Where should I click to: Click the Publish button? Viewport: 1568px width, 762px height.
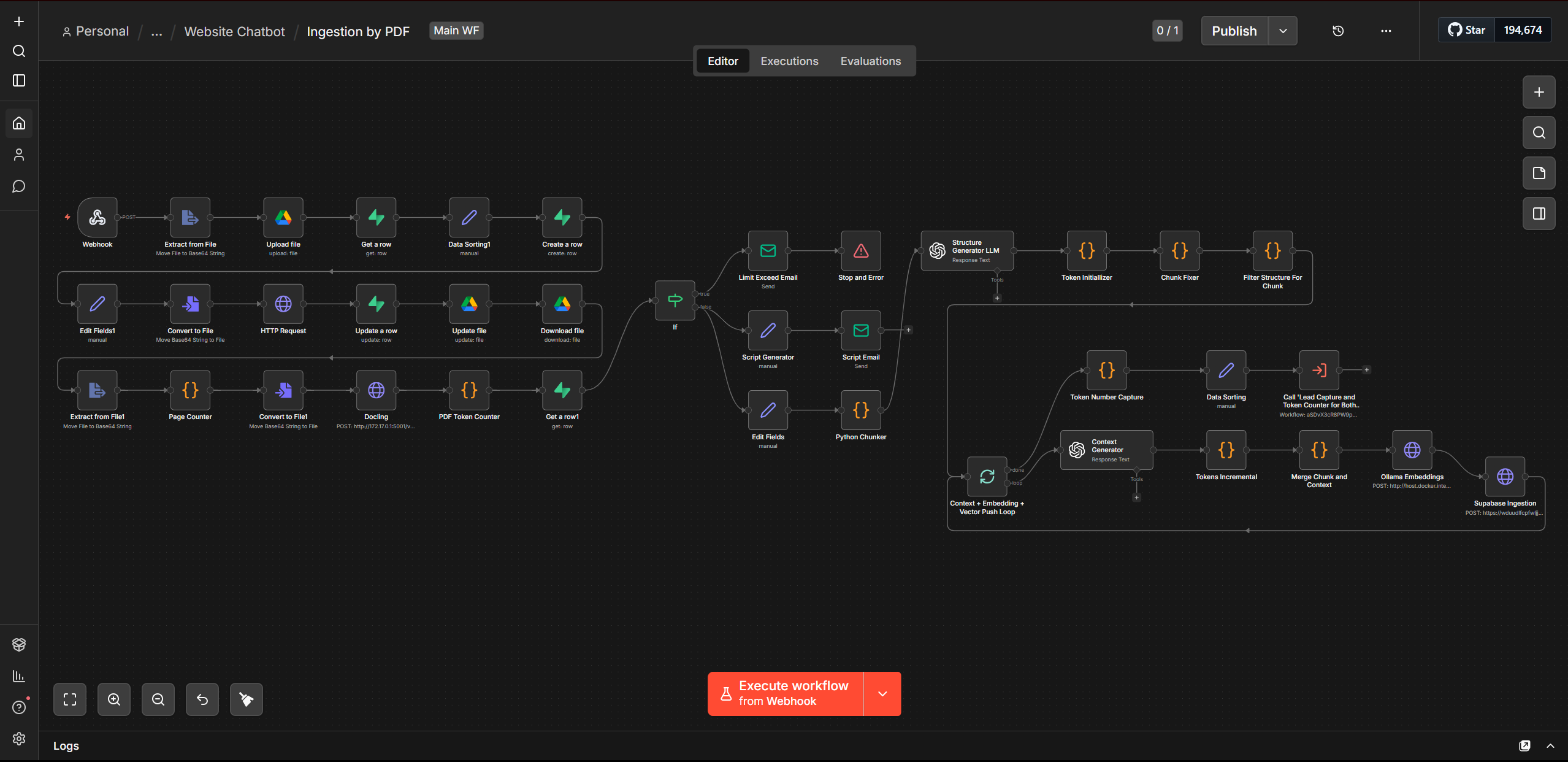[x=1234, y=31]
